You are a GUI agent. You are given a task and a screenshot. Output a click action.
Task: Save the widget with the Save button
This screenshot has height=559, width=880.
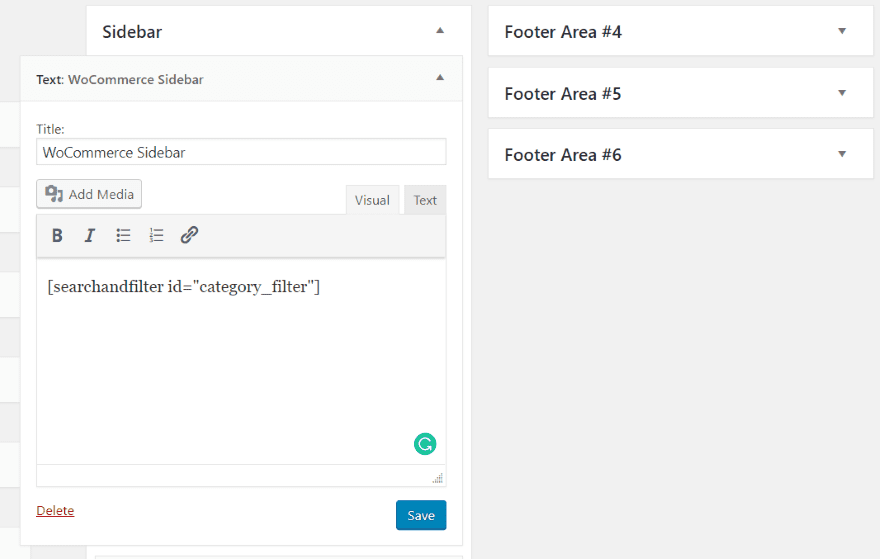click(421, 515)
